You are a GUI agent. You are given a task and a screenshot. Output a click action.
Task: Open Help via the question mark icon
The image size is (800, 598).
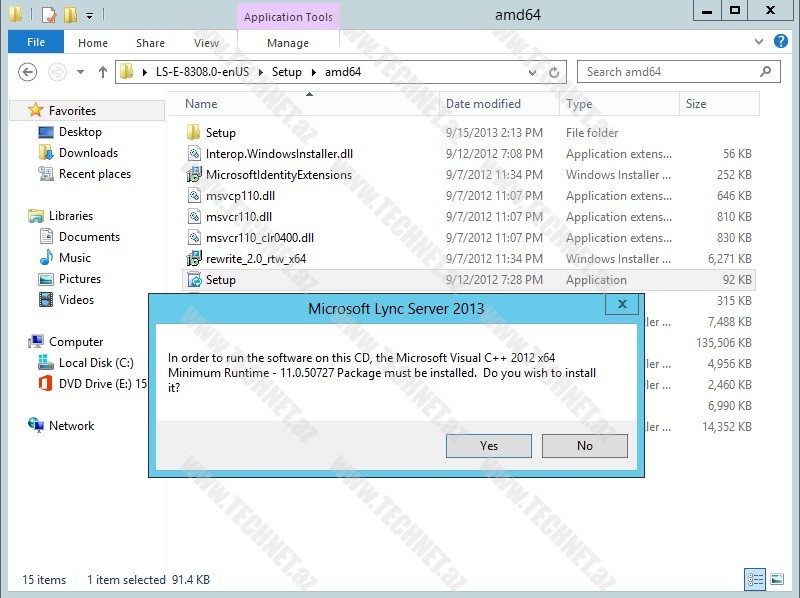[781, 41]
